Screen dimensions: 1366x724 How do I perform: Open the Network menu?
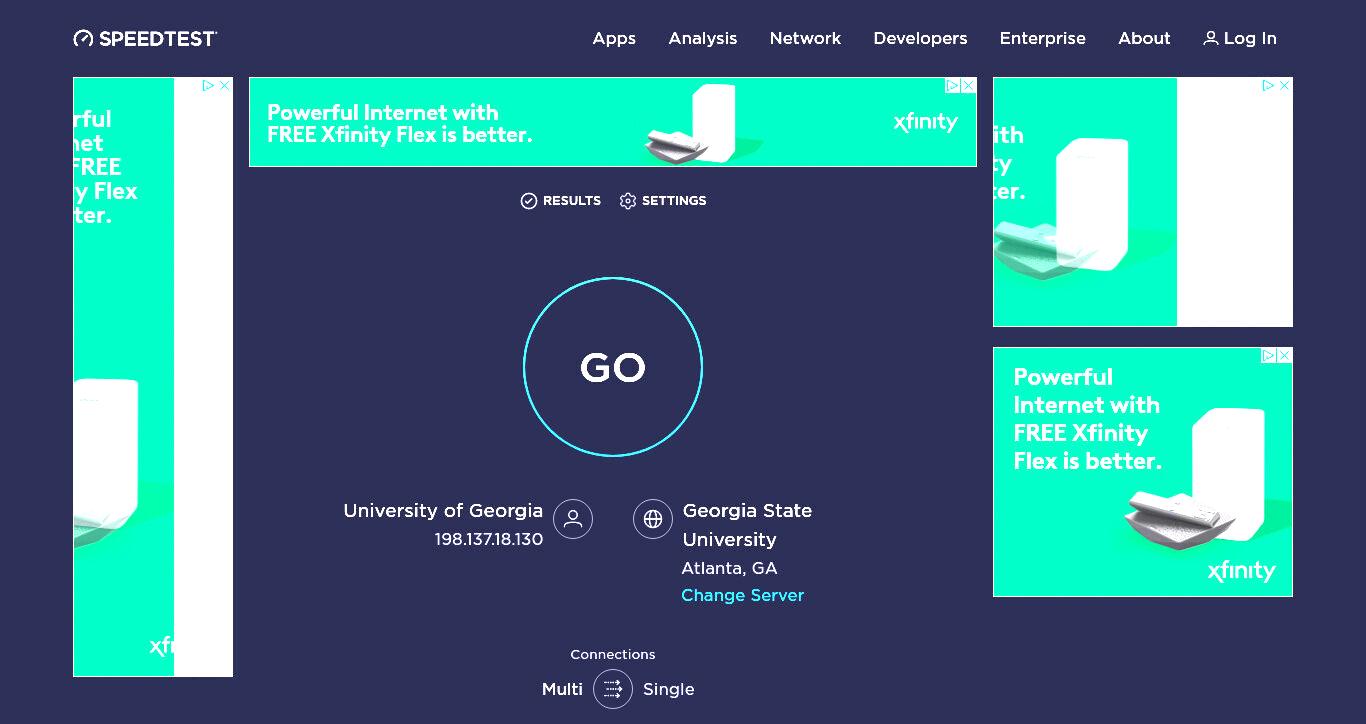pyautogui.click(x=805, y=38)
